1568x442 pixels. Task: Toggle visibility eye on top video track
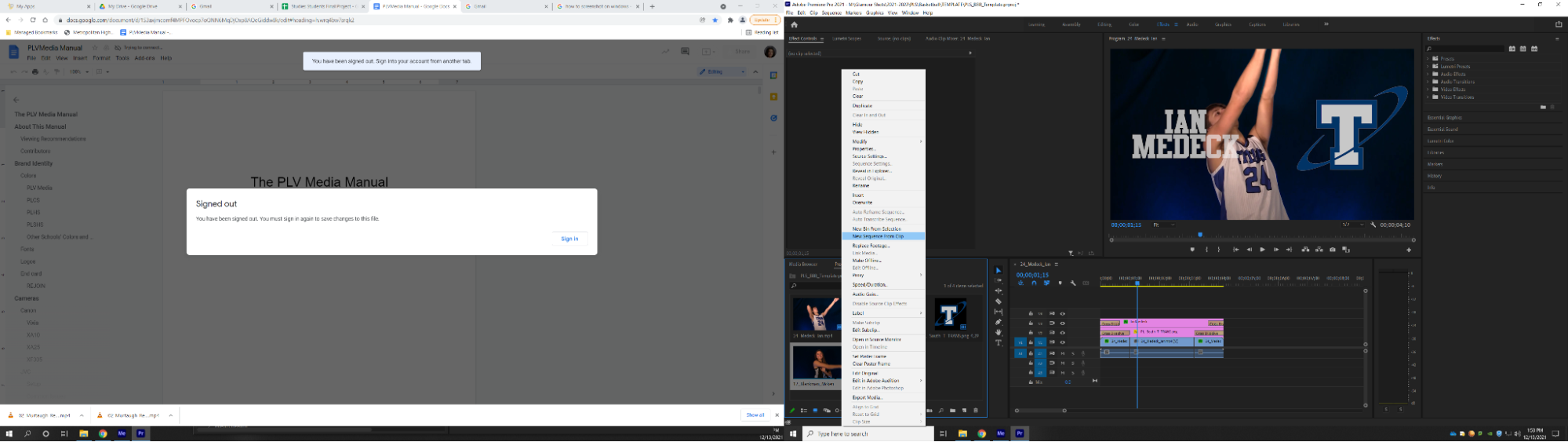(1063, 313)
